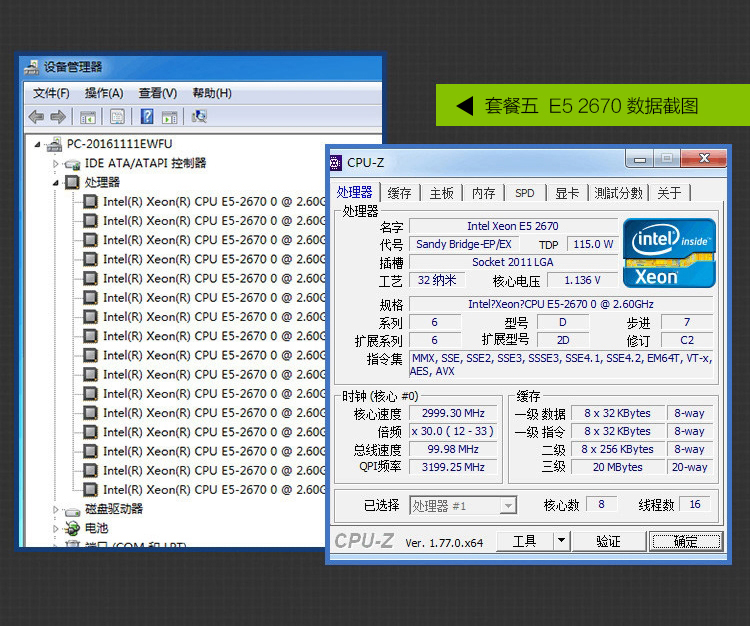Image resolution: width=750 pixels, height=626 pixels.
Task: Select the PC-20161111EWFU tree label
Action: pos(120,144)
